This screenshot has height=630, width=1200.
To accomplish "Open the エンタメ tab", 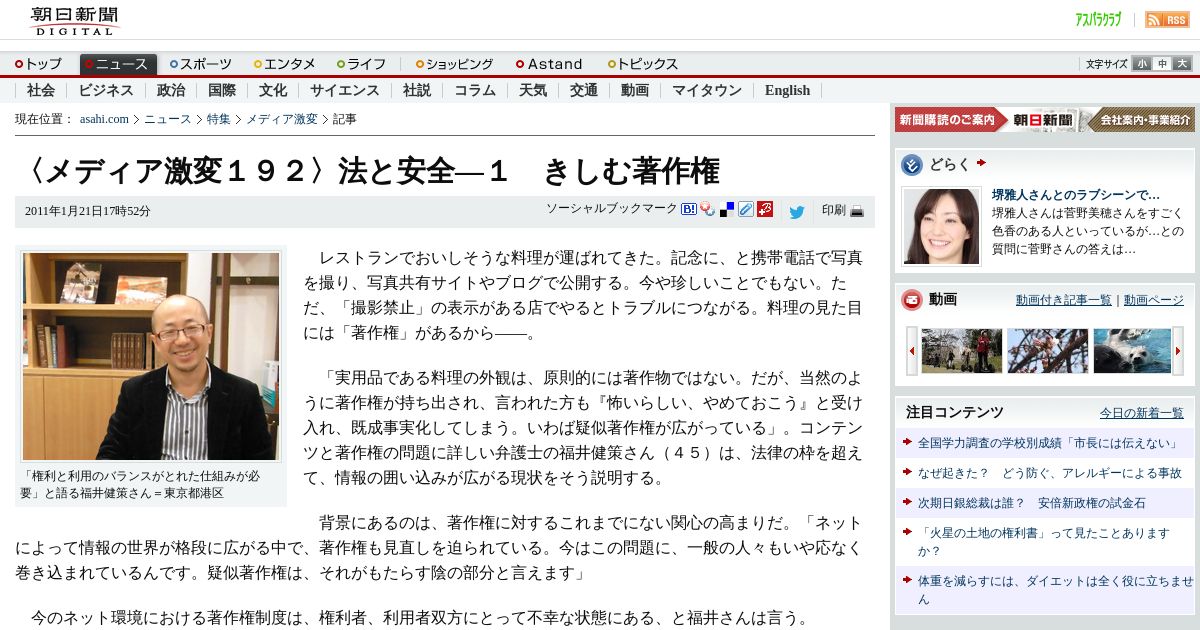I will click(285, 64).
